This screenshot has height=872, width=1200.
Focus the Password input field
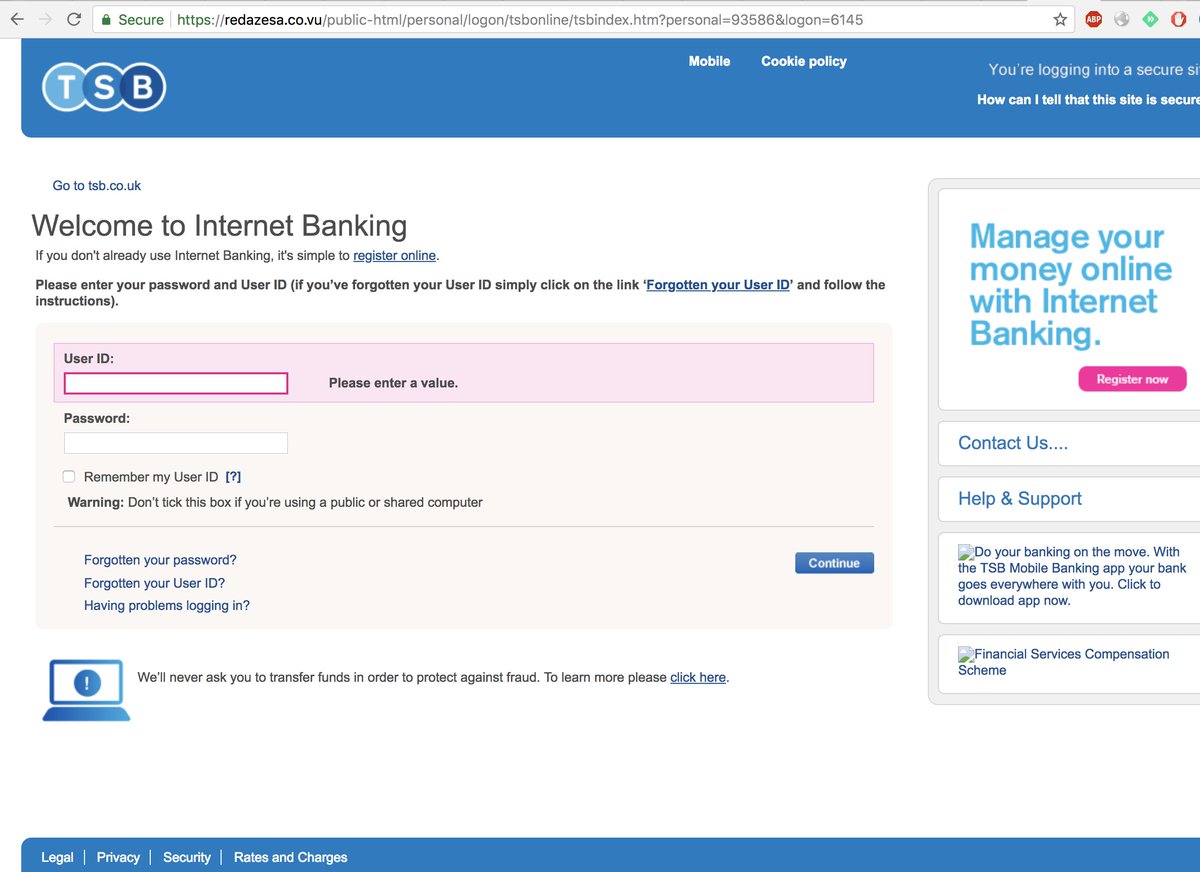click(x=176, y=443)
